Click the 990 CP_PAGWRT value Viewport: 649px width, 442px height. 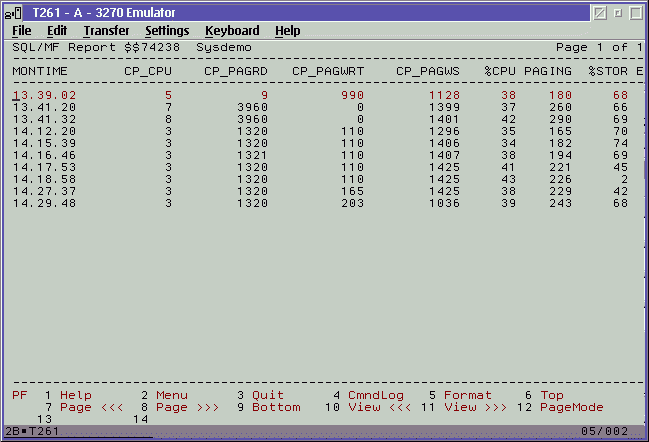click(x=352, y=95)
